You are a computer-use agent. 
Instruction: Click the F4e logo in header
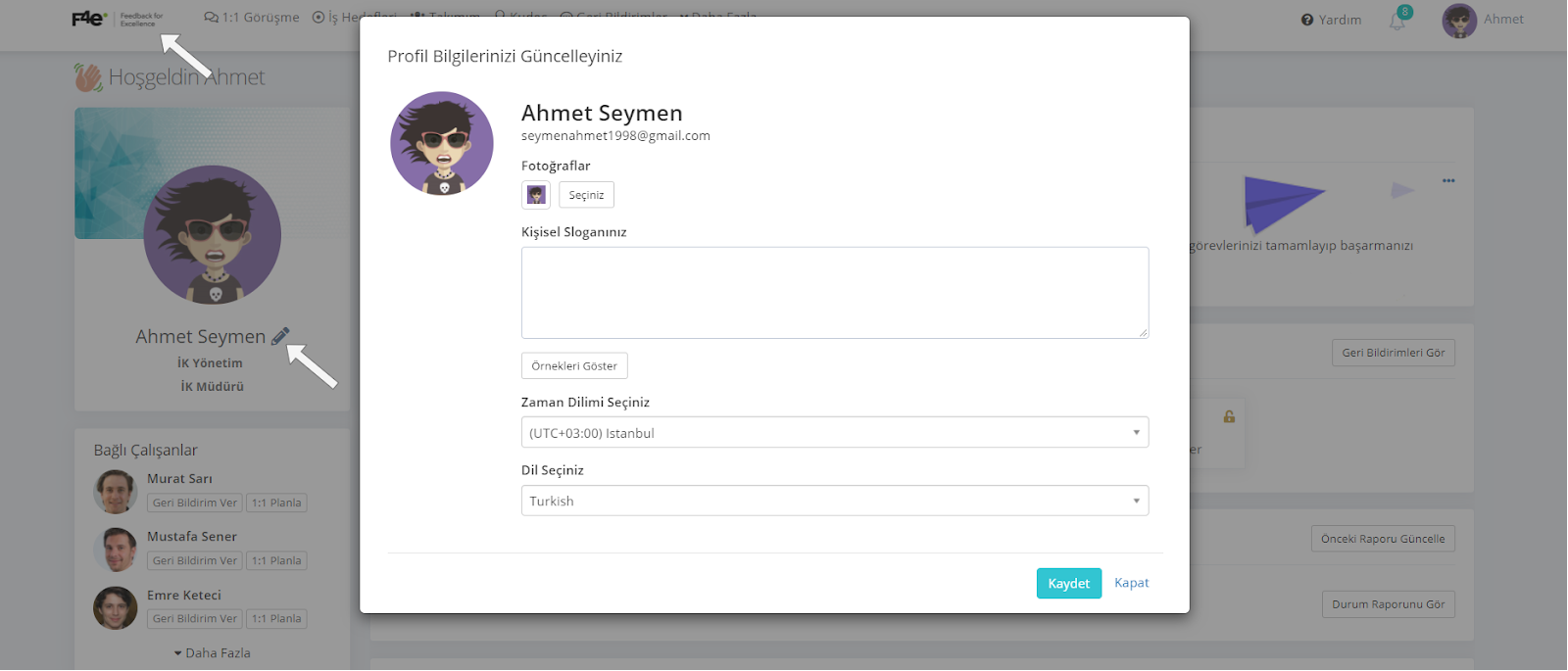88,19
